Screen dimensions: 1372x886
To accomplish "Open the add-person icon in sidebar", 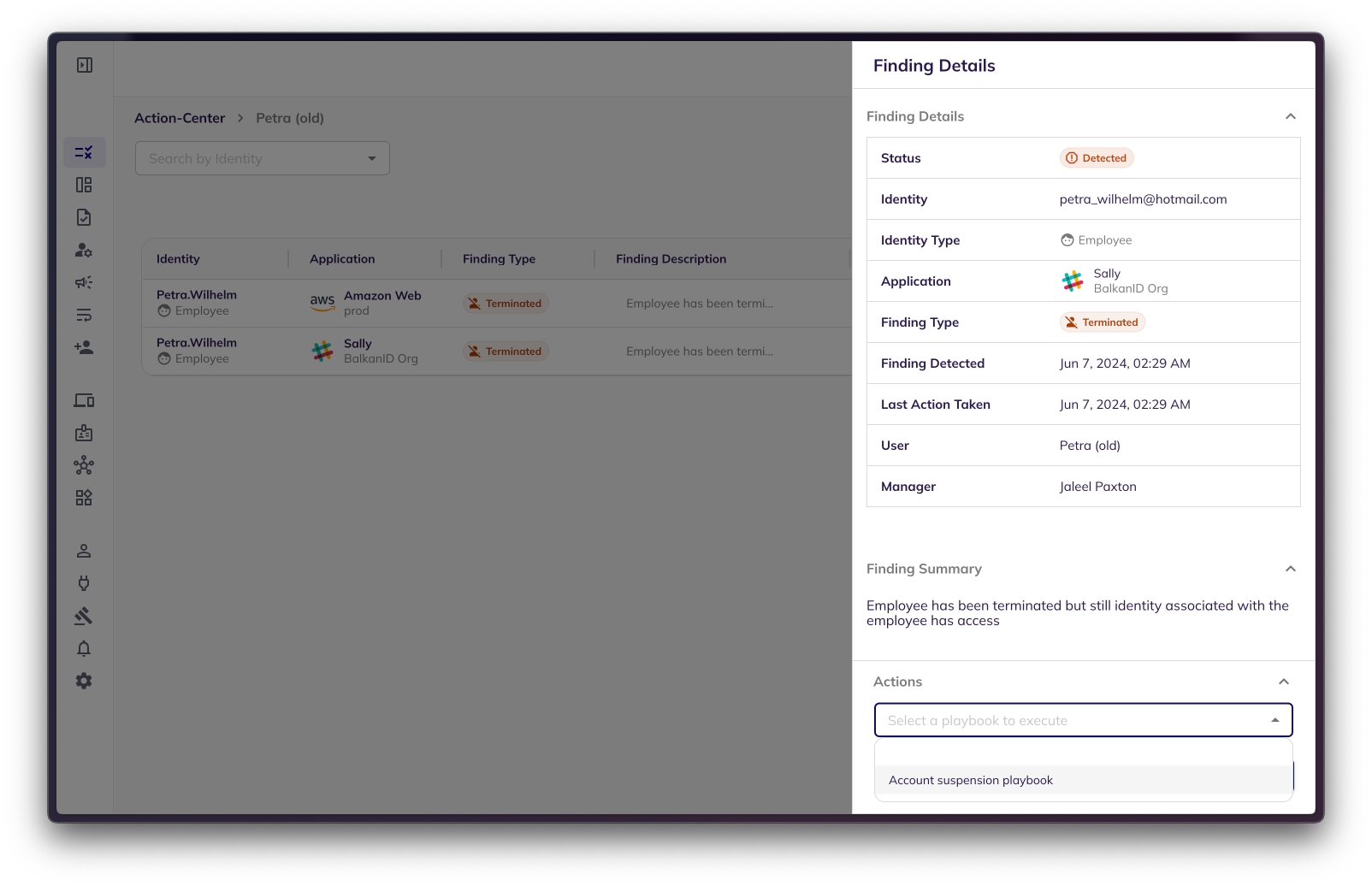I will (84, 347).
